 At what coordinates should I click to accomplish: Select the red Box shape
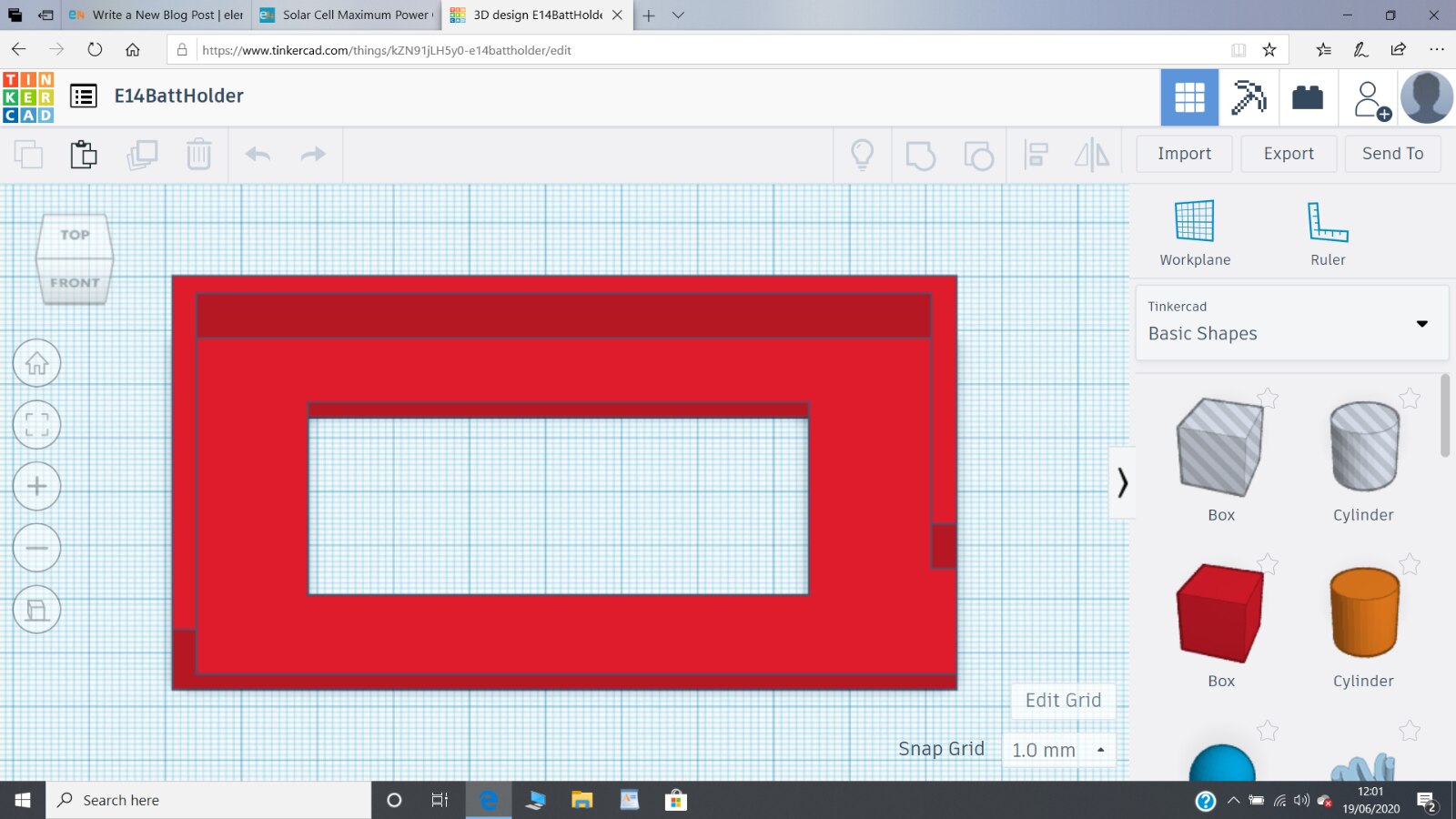(1220, 614)
